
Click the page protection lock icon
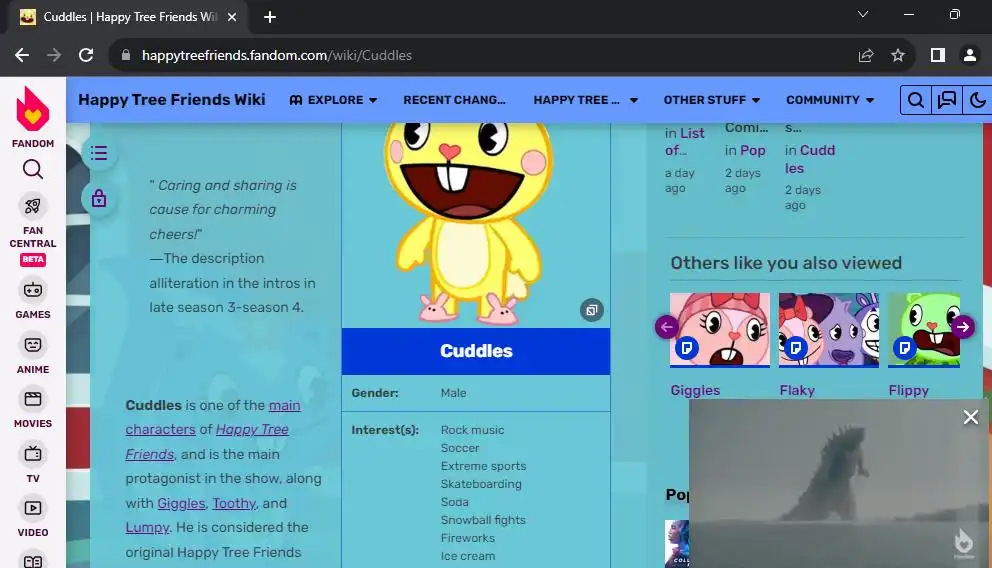click(x=99, y=199)
